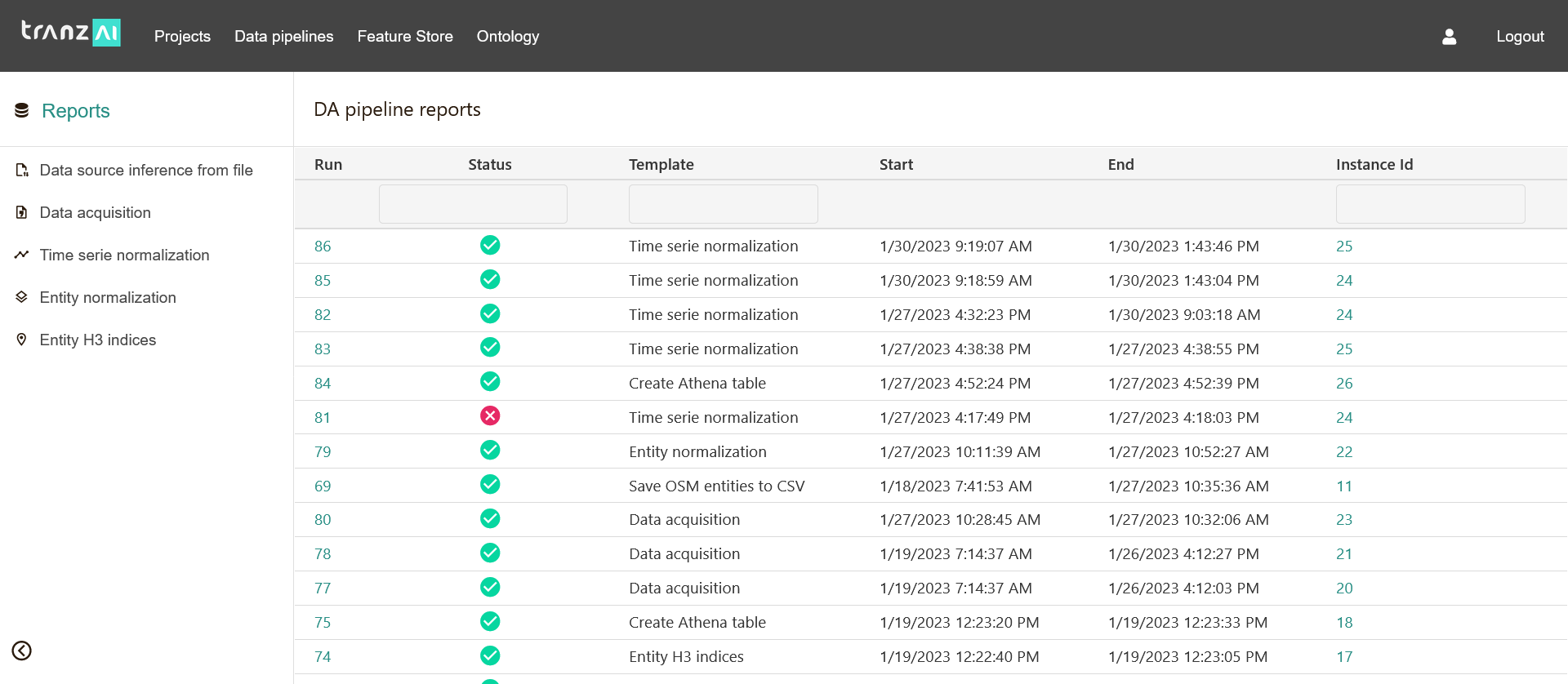Sort by the Template column header
This screenshot has width=1568, height=684.
click(x=661, y=165)
